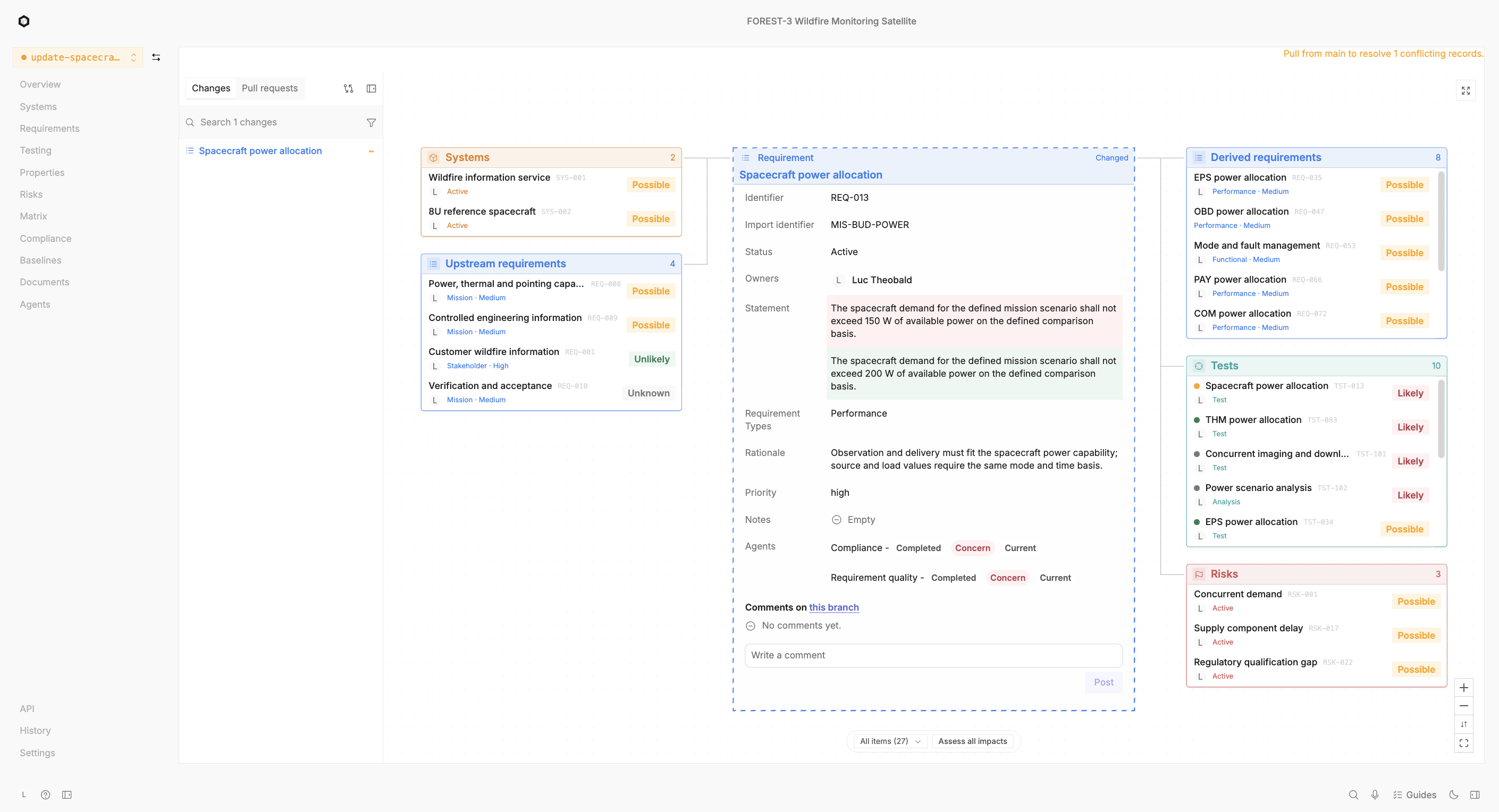Open the branch switch arrows icon

(156, 57)
